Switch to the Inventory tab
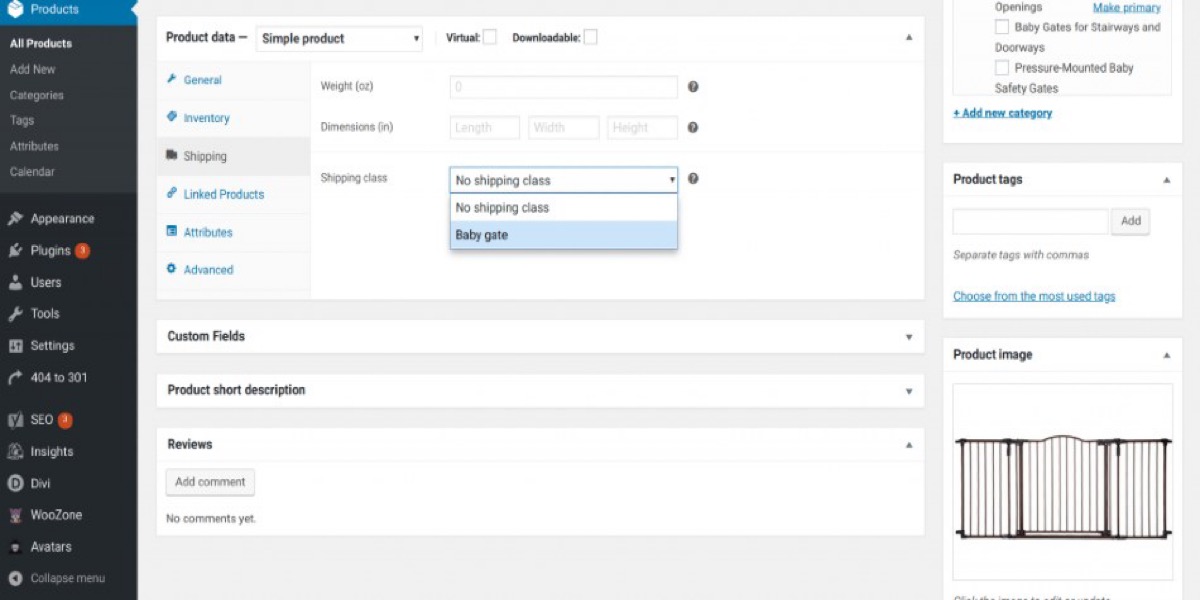 pos(206,118)
